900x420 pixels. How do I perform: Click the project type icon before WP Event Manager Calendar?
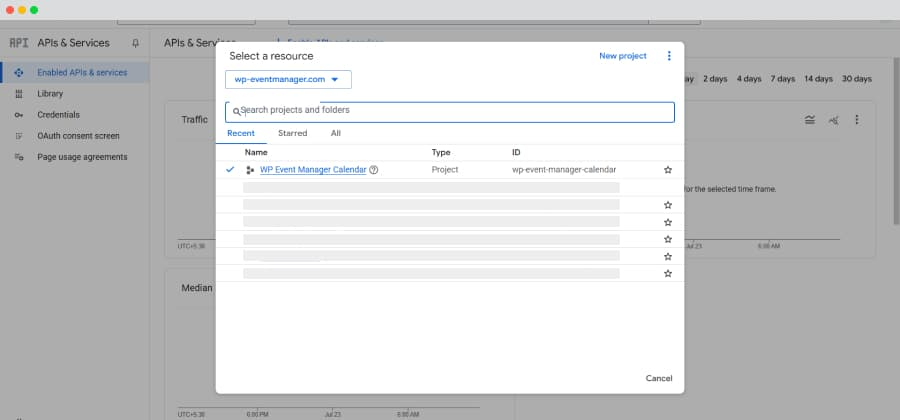[250, 170]
